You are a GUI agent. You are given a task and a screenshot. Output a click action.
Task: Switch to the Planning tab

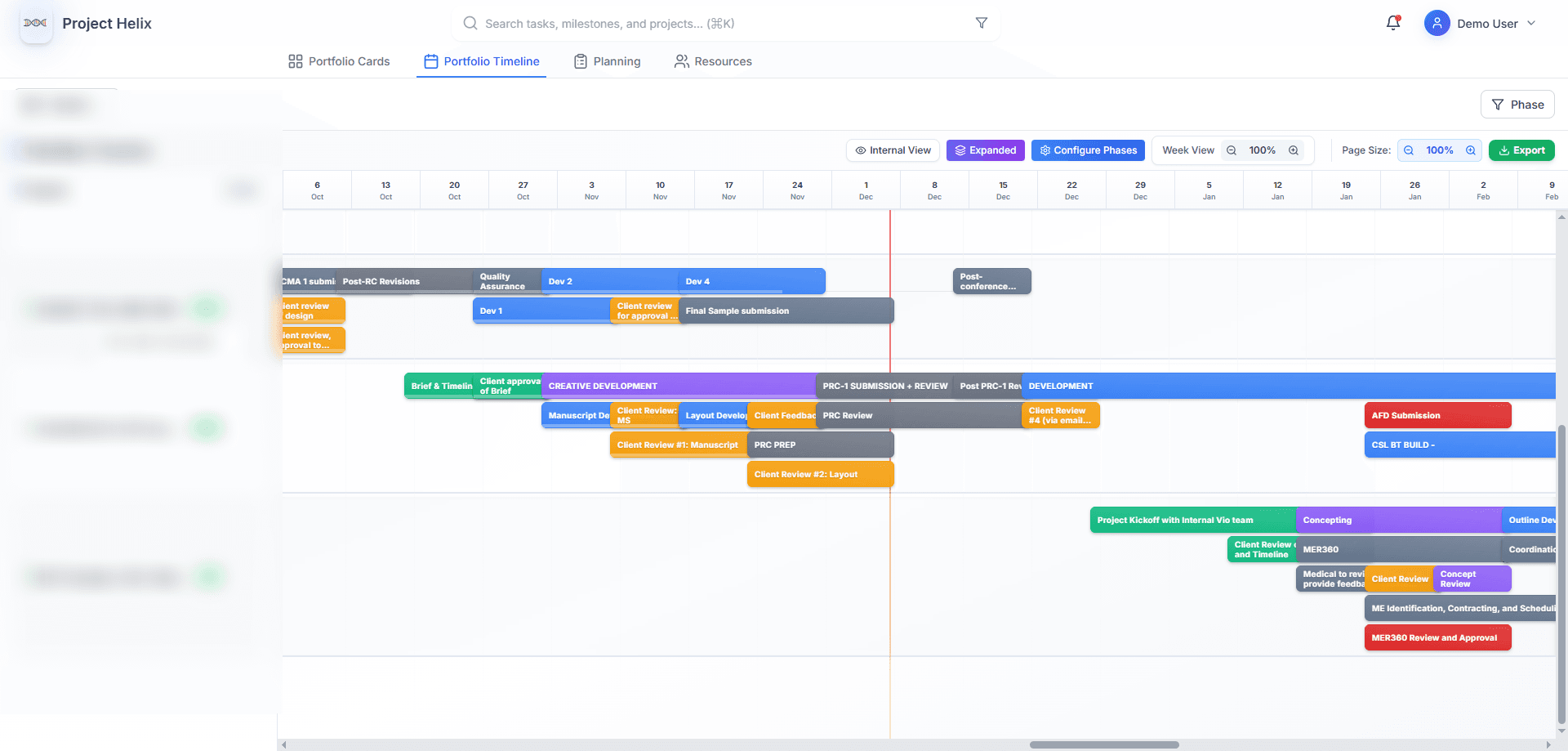(x=607, y=61)
